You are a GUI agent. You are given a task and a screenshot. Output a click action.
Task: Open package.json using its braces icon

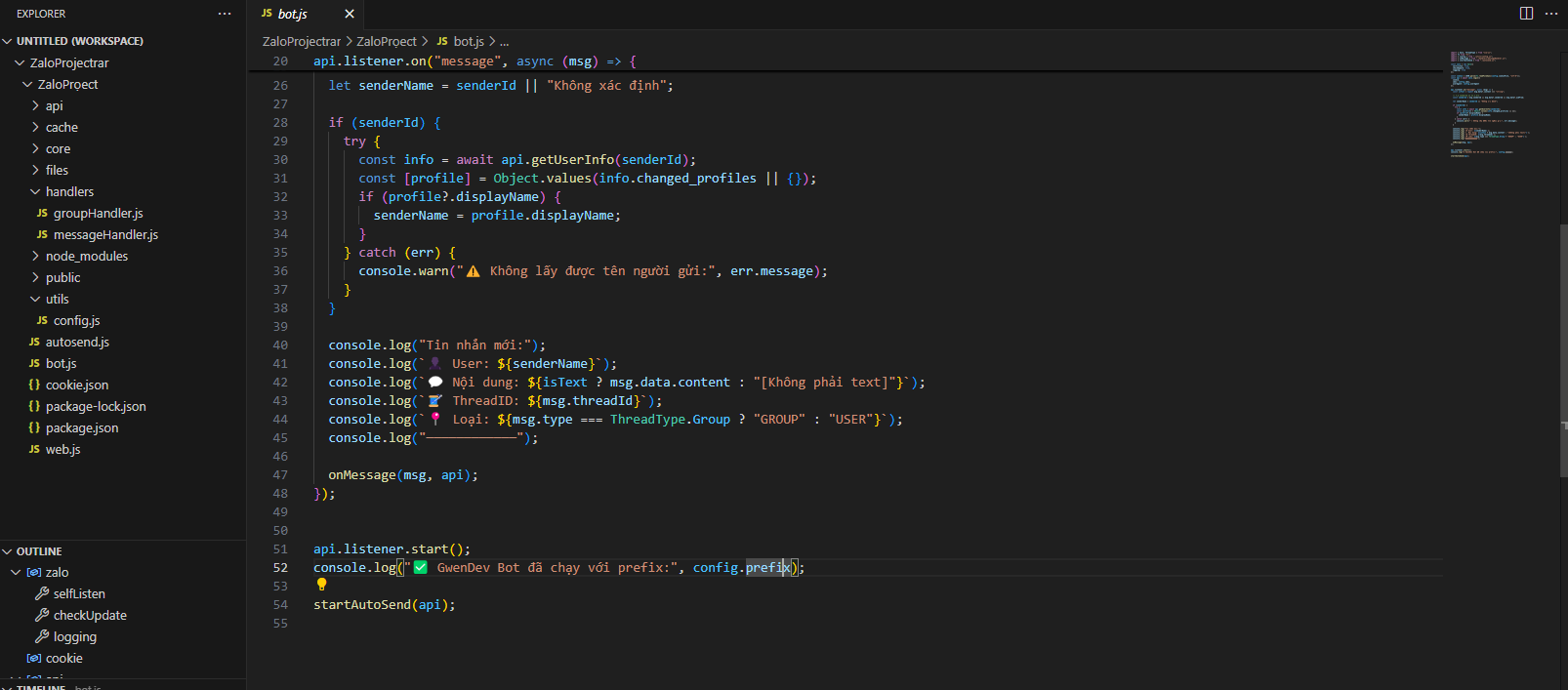coord(34,427)
